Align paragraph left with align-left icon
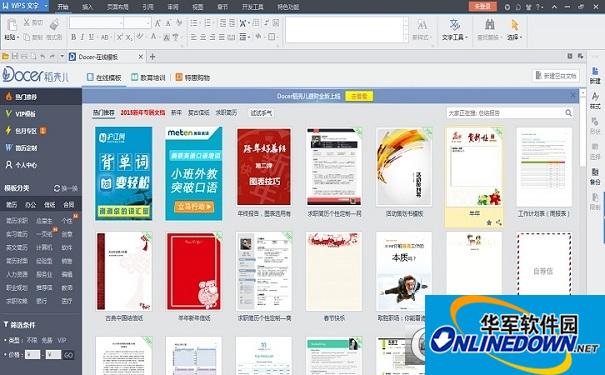Image resolution: width=605 pixels, height=375 pixels. coord(194,37)
